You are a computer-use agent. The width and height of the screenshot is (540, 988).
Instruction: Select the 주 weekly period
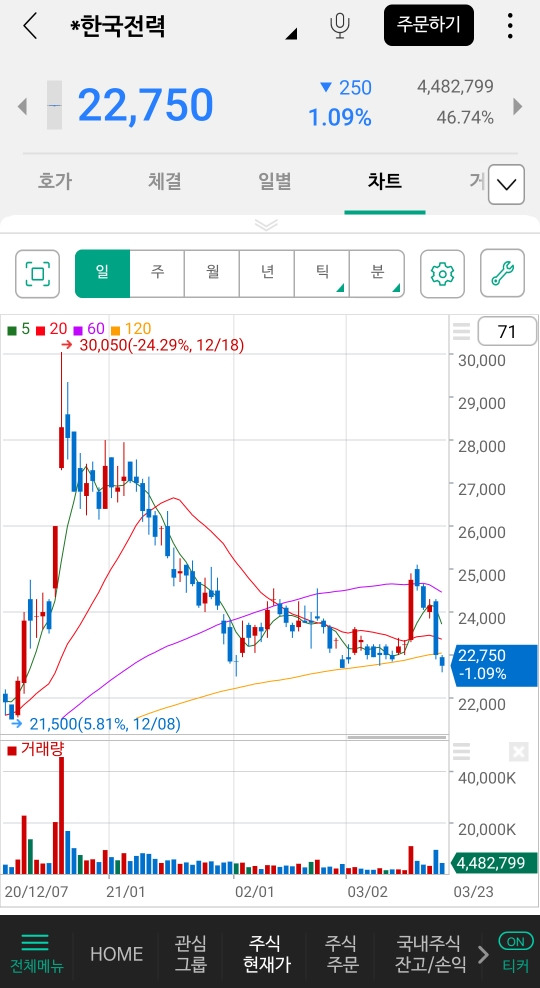157,273
